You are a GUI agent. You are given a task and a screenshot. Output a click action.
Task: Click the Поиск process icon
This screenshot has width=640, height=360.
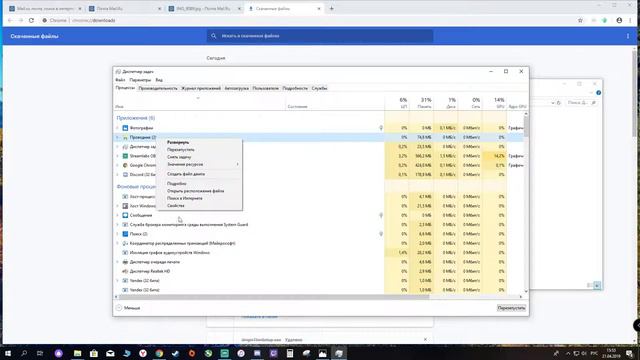(x=125, y=234)
